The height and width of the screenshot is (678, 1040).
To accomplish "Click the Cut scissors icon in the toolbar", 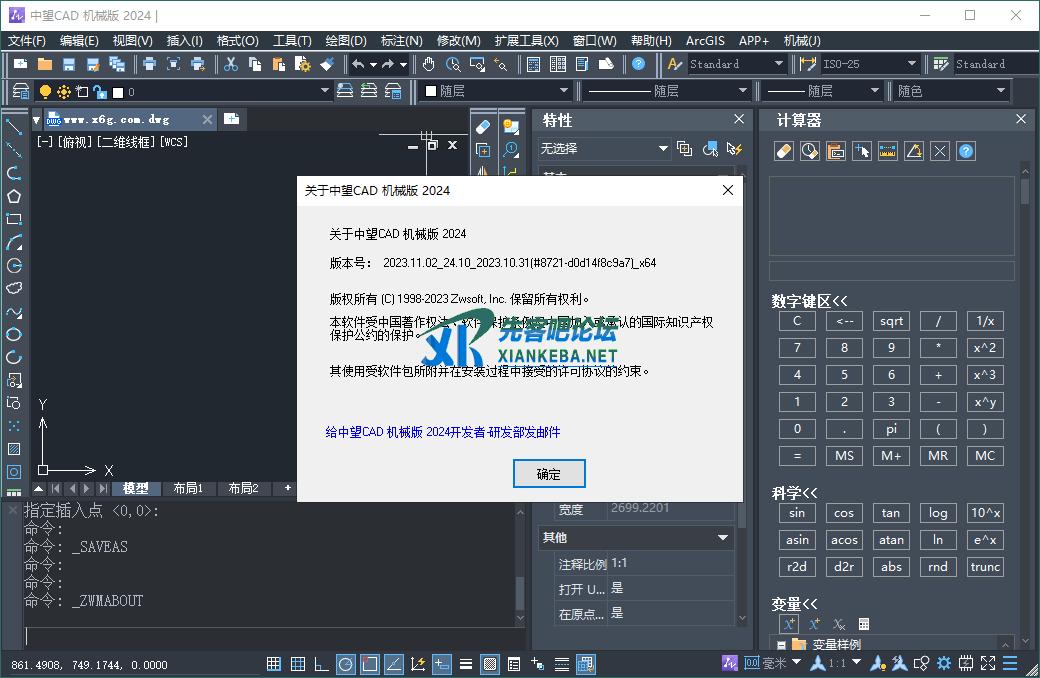I will click(229, 66).
